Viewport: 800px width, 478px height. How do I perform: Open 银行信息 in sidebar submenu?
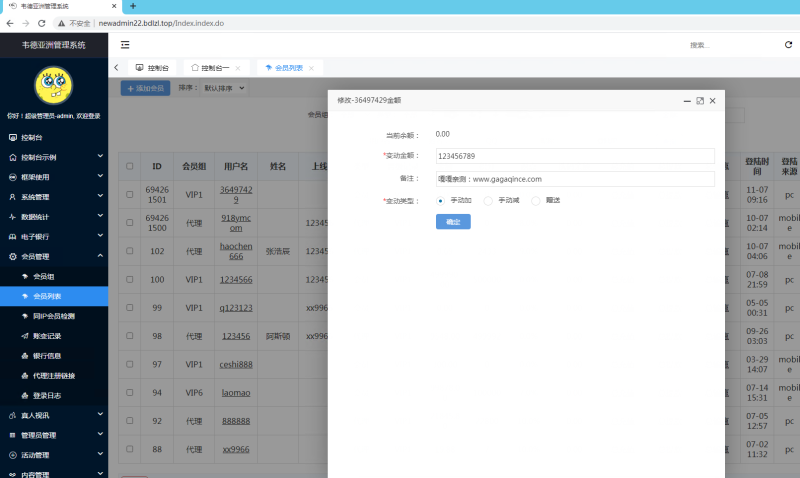pos(54,356)
